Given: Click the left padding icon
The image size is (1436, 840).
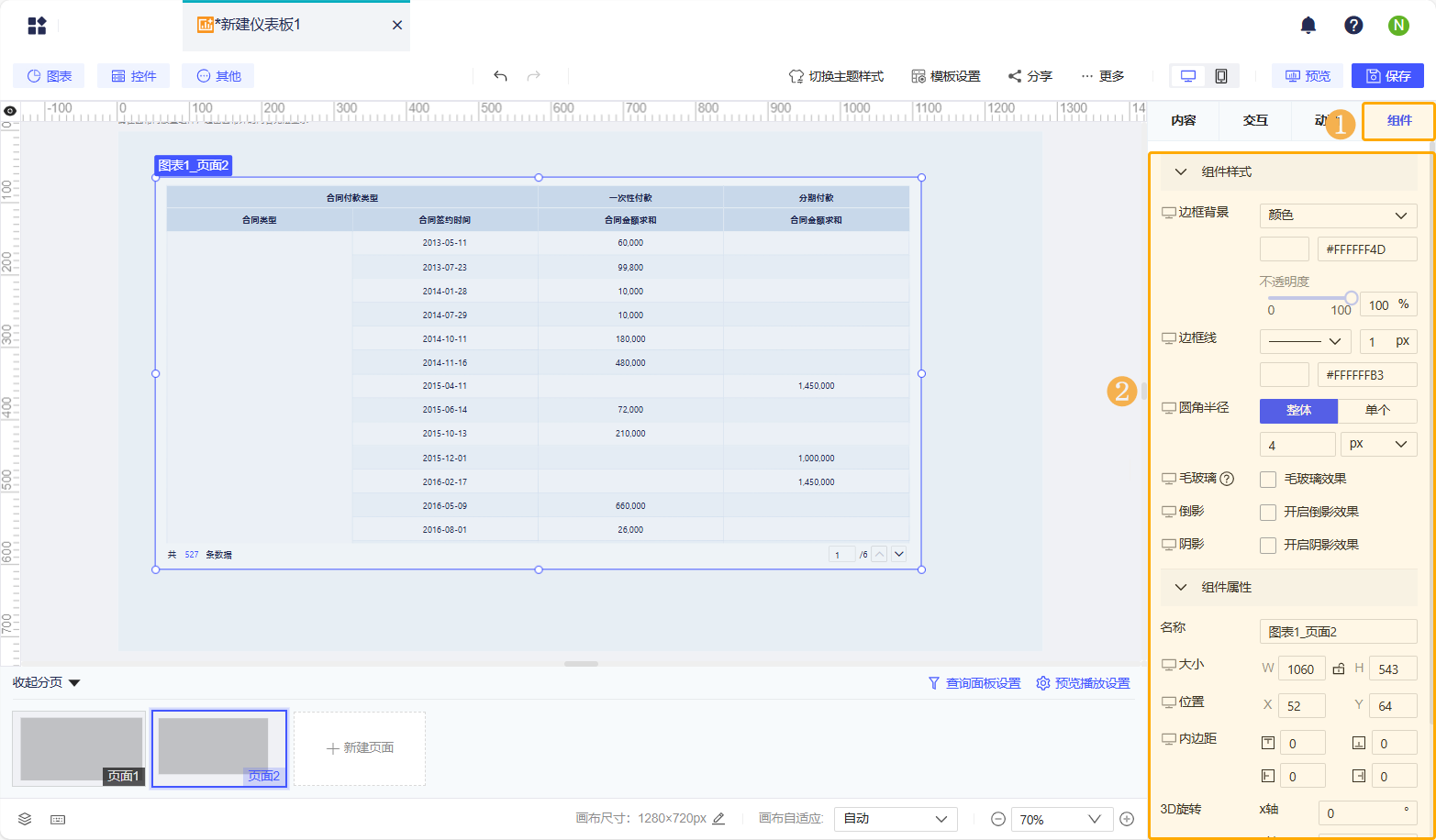Looking at the screenshot, I should [x=1268, y=776].
